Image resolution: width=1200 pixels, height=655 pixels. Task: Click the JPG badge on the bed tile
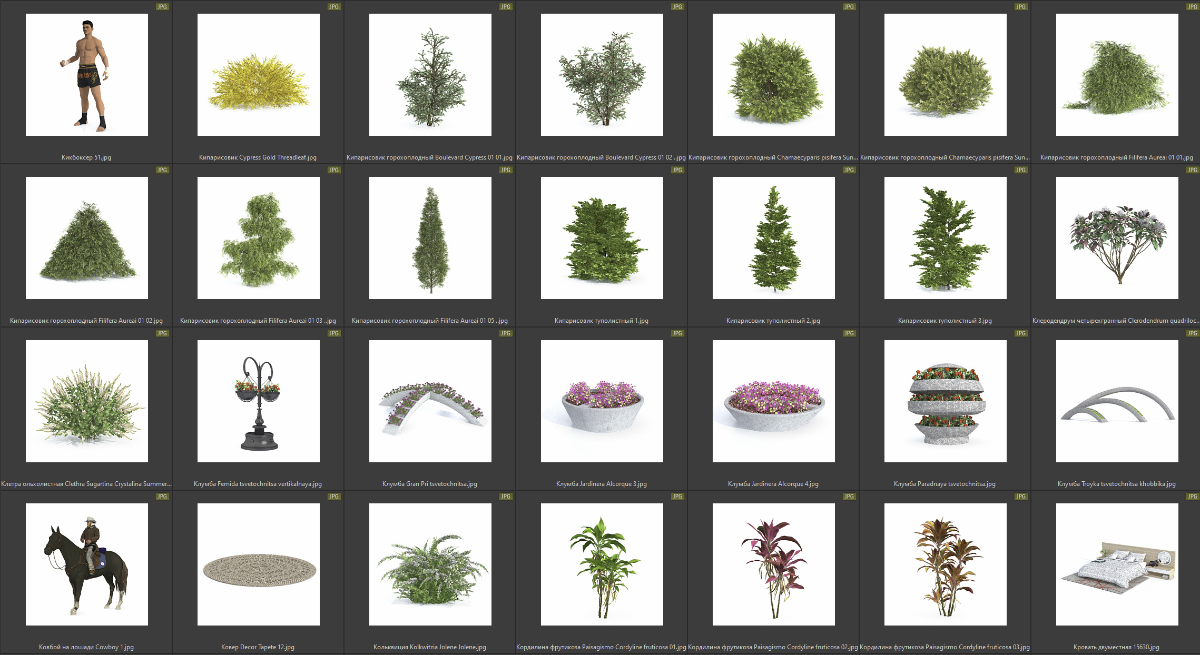pyautogui.click(x=1190, y=495)
